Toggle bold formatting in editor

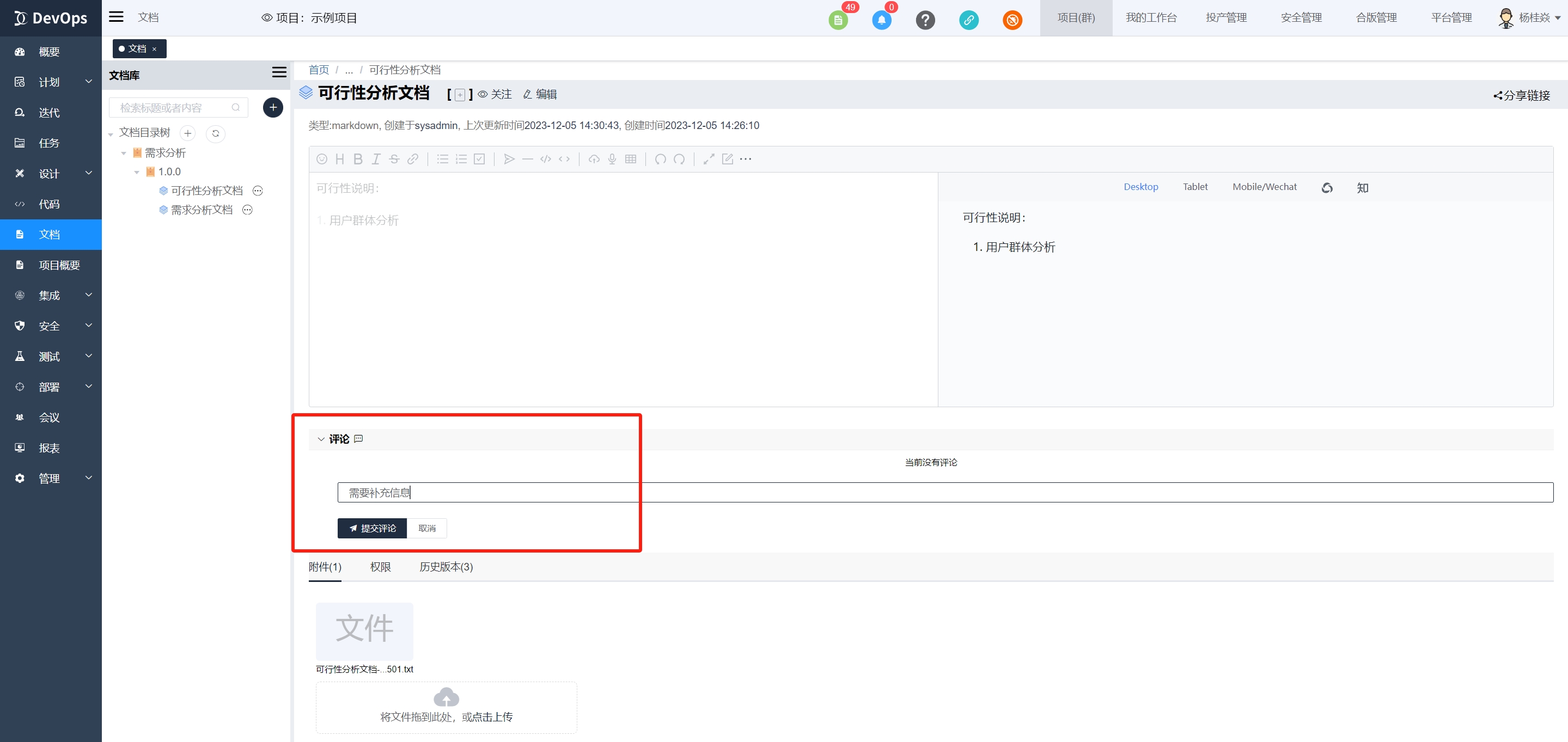point(358,160)
